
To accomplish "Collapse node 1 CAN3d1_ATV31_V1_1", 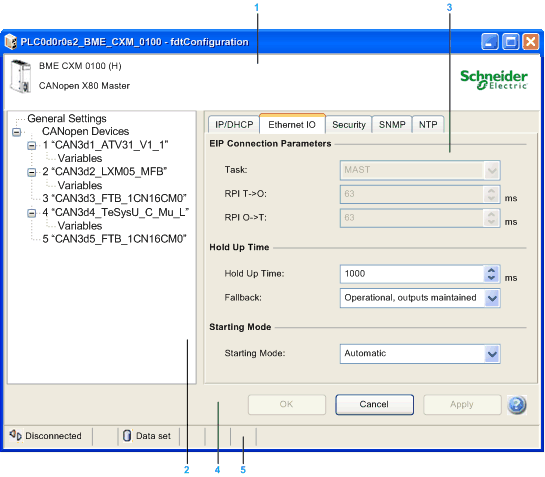I will 32,145.
